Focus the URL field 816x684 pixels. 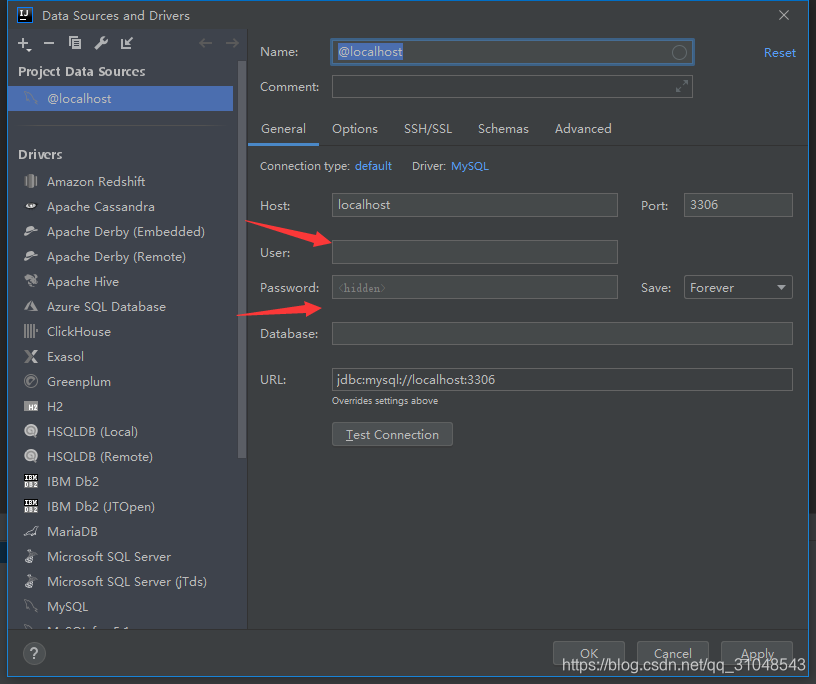point(562,379)
